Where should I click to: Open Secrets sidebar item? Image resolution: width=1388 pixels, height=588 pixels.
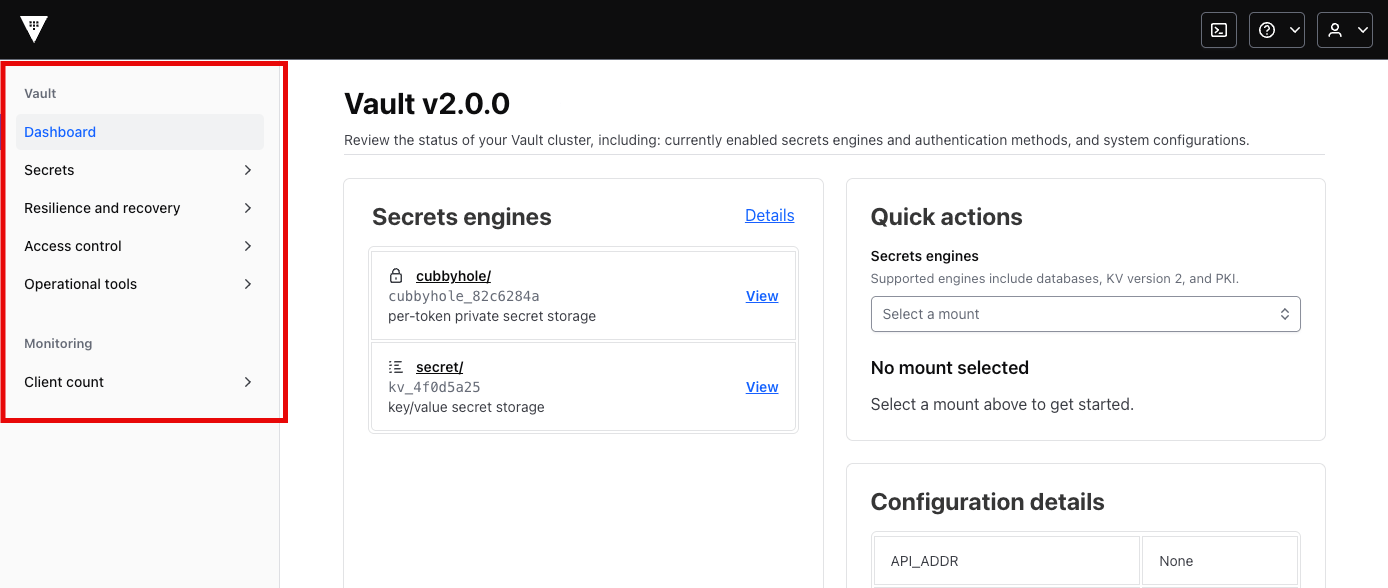[x=140, y=170]
